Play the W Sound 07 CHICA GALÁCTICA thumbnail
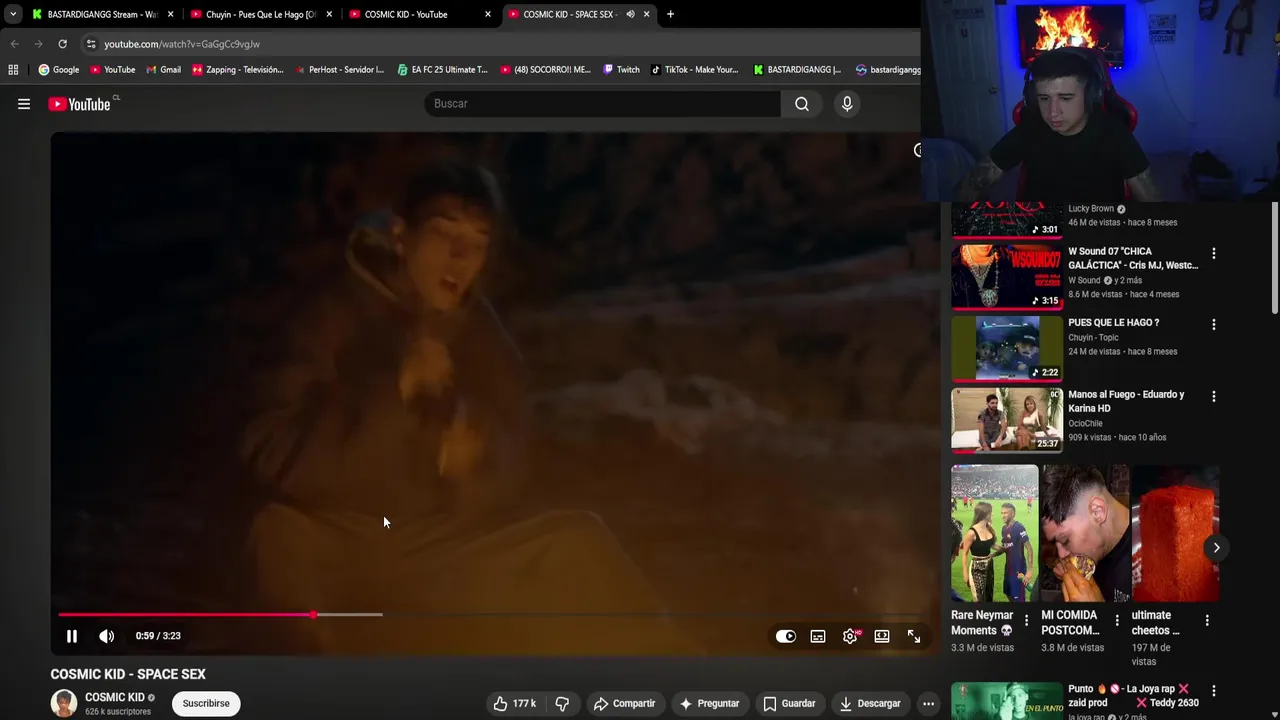Image resolution: width=1280 pixels, height=720 pixels. 1007,277
